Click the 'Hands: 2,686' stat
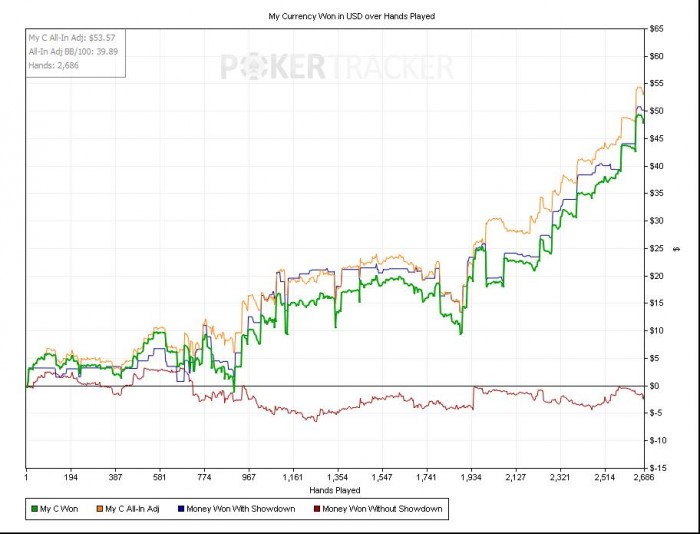This screenshot has height=534, width=700. click(54, 65)
